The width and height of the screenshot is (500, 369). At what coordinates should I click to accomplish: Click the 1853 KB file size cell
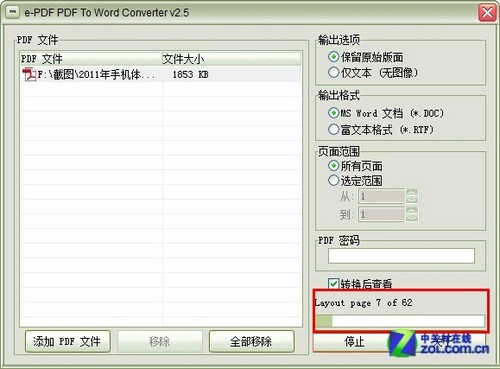[190, 74]
